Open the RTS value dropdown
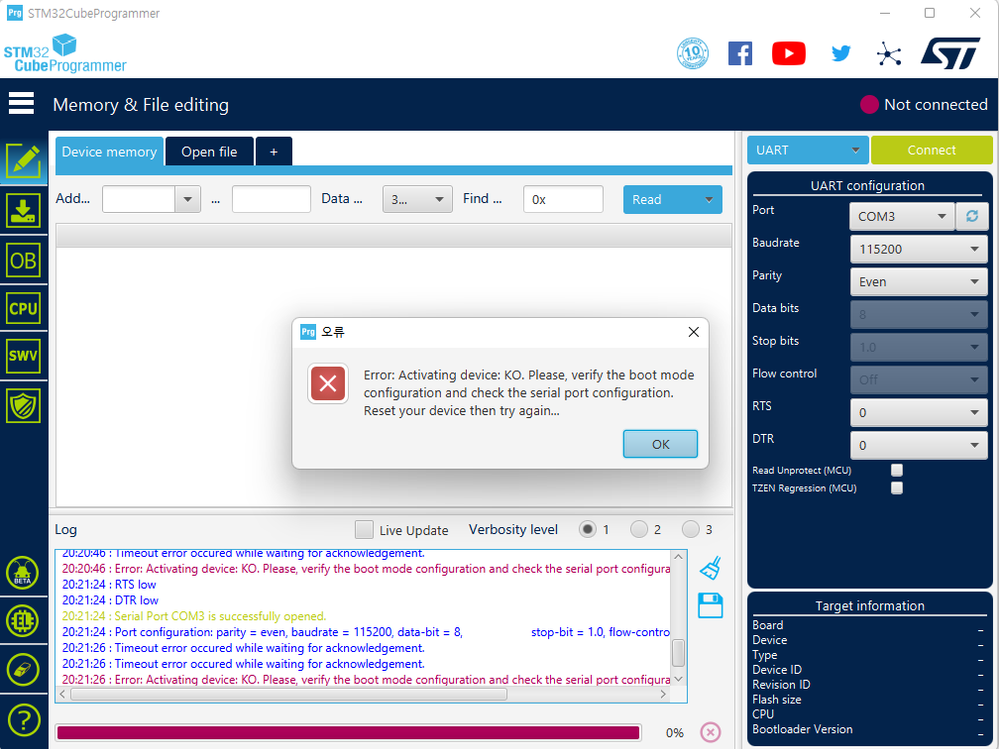999x749 pixels. pos(919,413)
